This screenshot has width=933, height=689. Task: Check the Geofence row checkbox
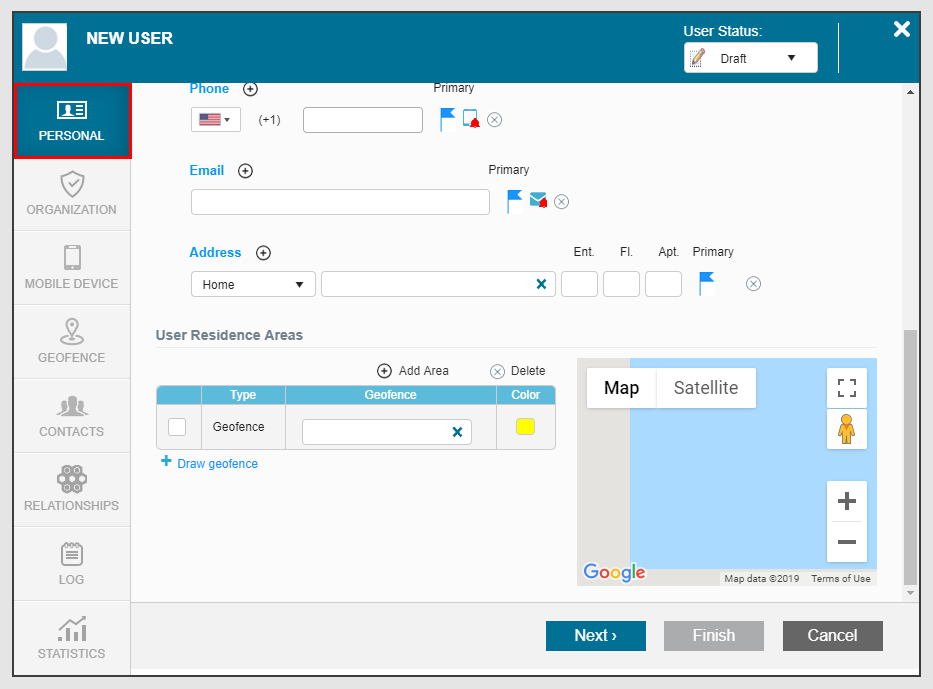pyautogui.click(x=177, y=427)
